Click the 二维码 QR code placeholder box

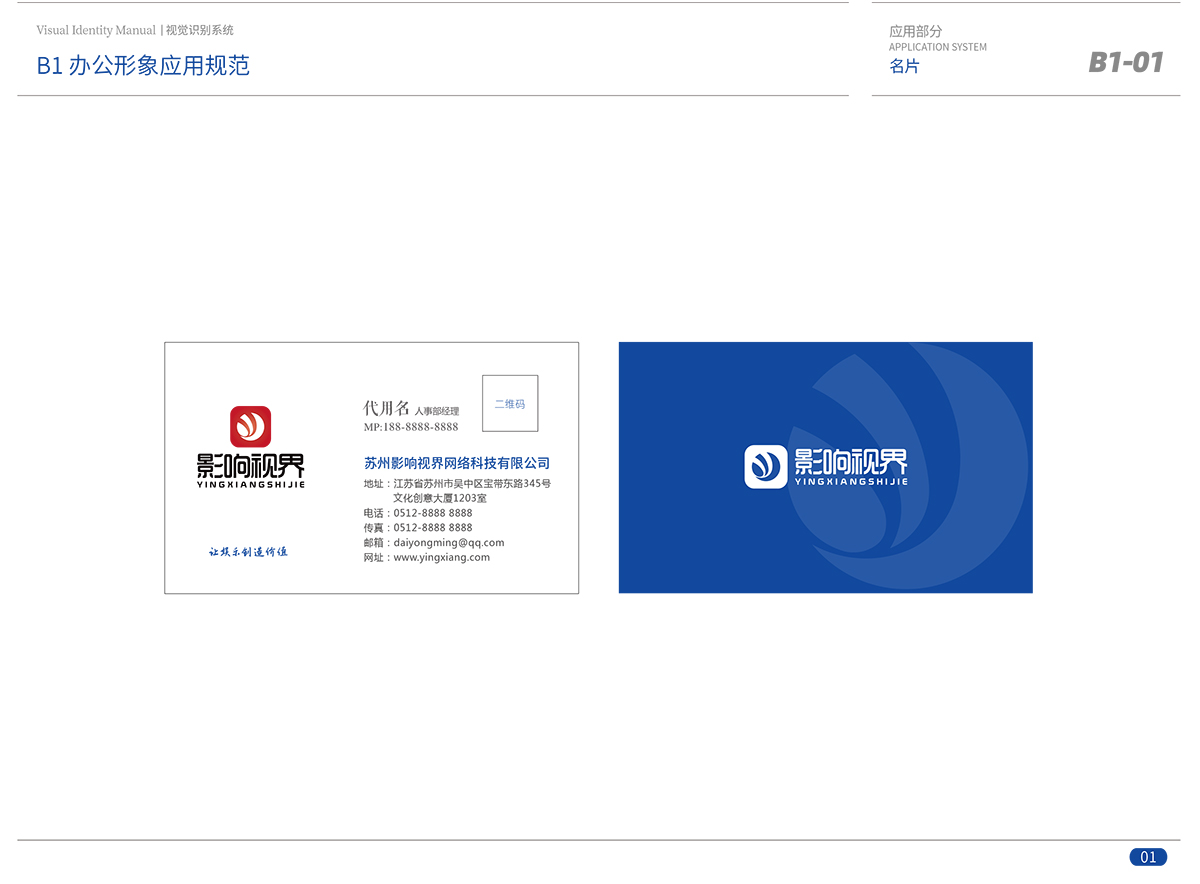(510, 404)
